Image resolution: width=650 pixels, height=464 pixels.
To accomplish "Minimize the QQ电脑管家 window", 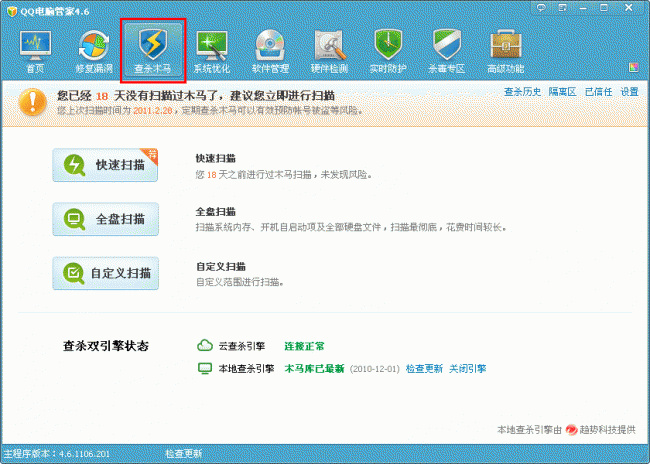I will (583, 7).
